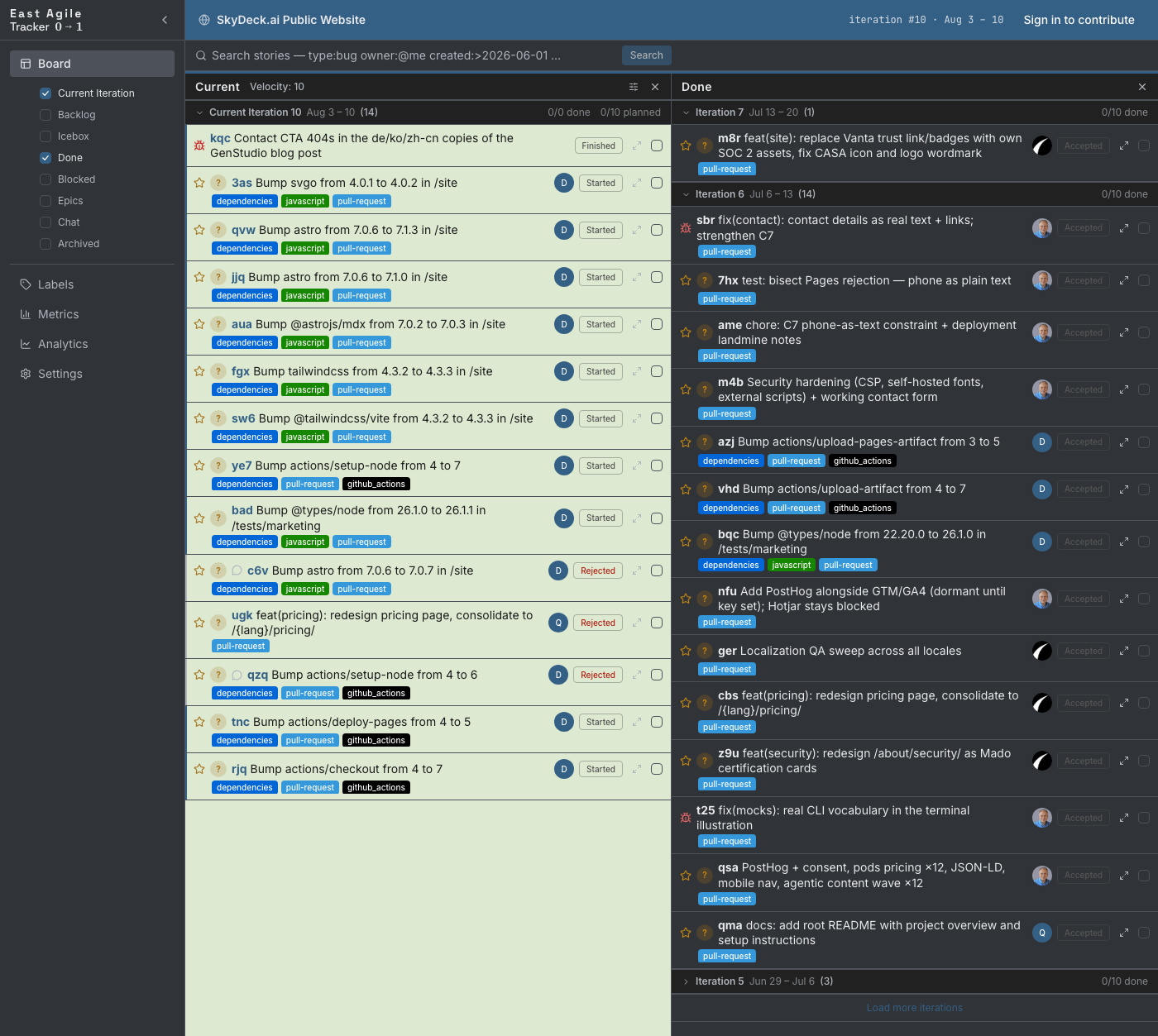1158x1036 pixels.
Task: Click Load more iterations link
Action: pyautogui.click(x=915, y=1008)
